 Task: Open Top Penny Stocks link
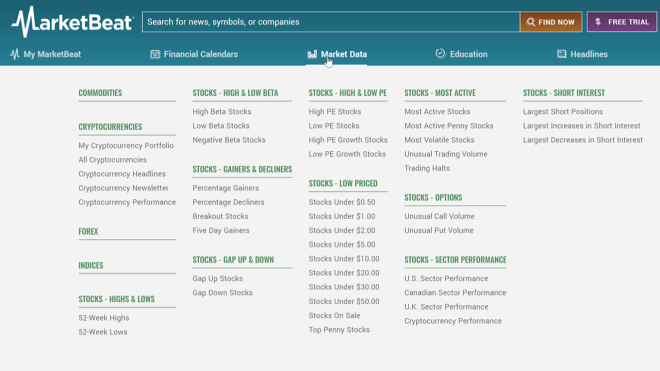[x=339, y=330]
